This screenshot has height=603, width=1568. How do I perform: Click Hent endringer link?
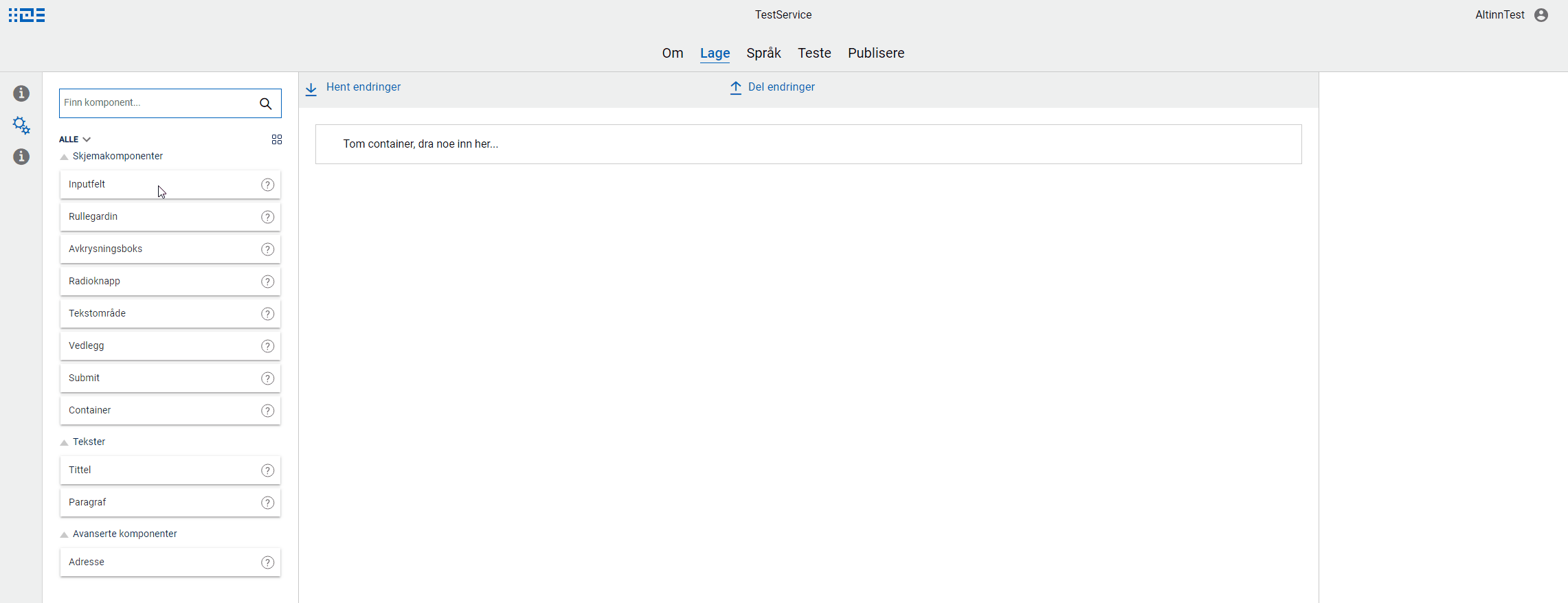coord(363,87)
